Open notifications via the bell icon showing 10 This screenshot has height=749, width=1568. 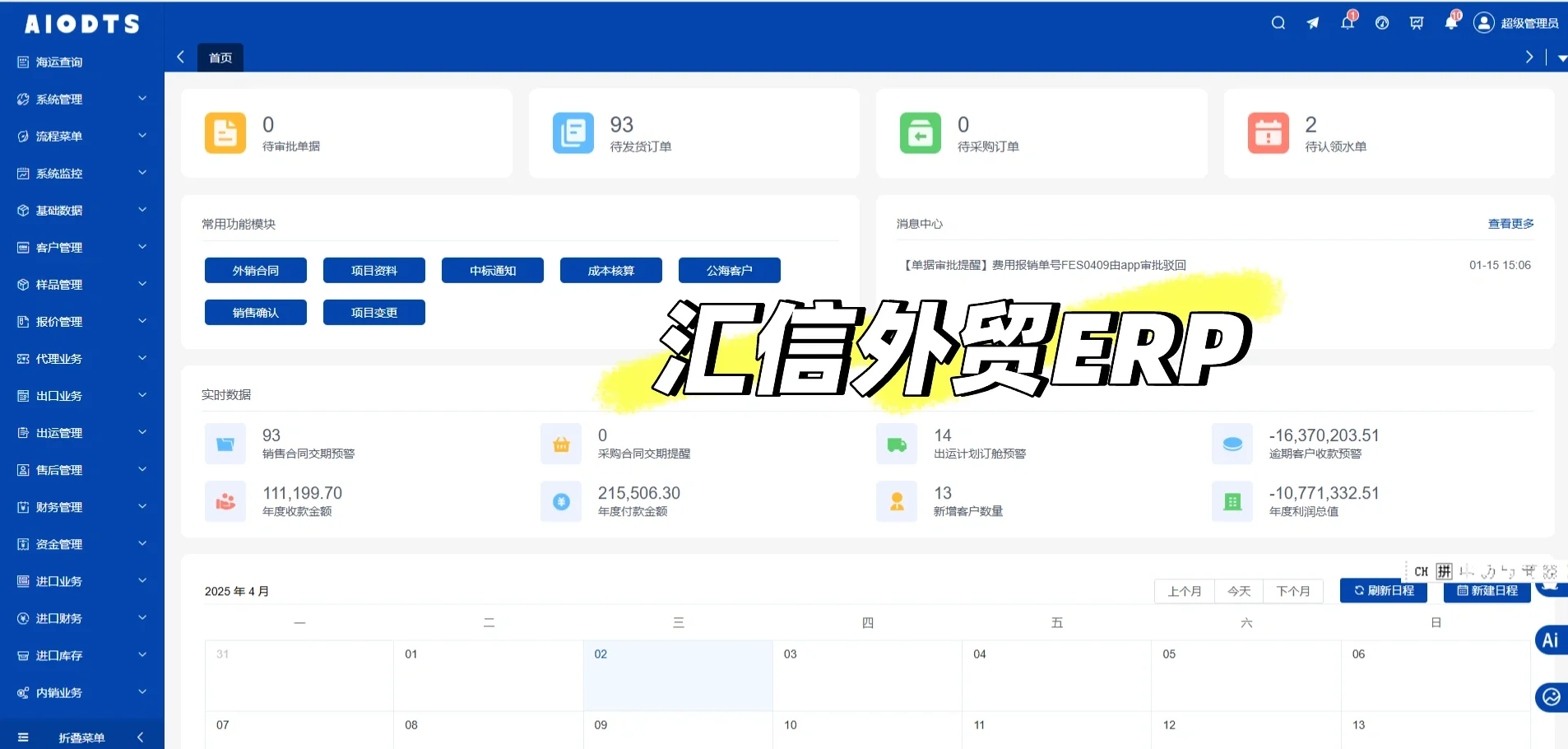click(1450, 22)
